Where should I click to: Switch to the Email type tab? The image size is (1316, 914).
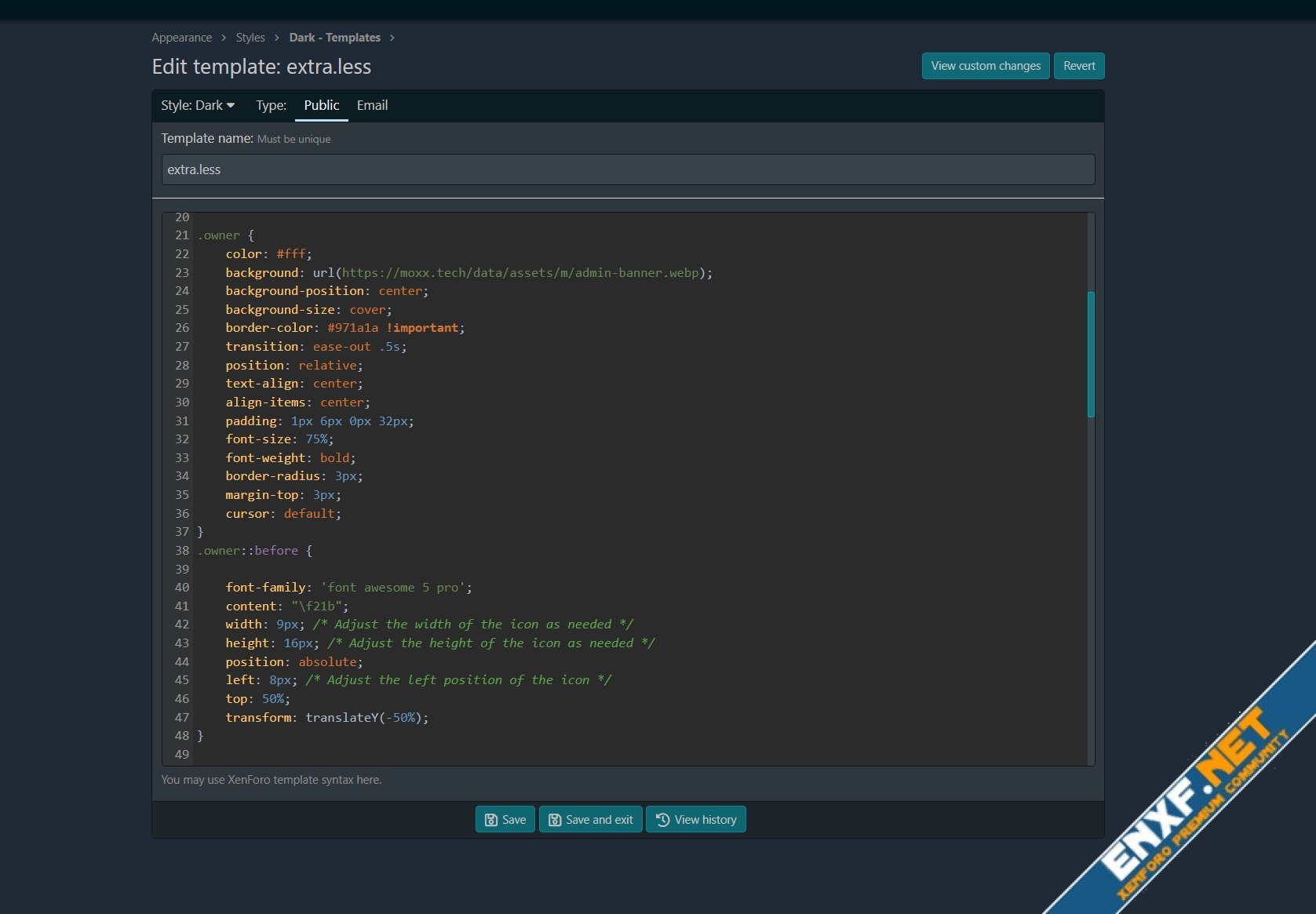(372, 105)
